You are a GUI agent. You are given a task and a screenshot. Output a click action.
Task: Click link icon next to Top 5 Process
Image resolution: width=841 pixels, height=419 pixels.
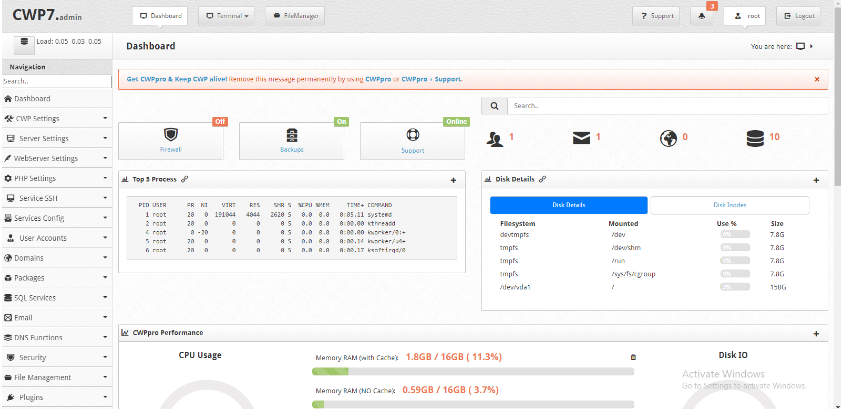(185, 180)
